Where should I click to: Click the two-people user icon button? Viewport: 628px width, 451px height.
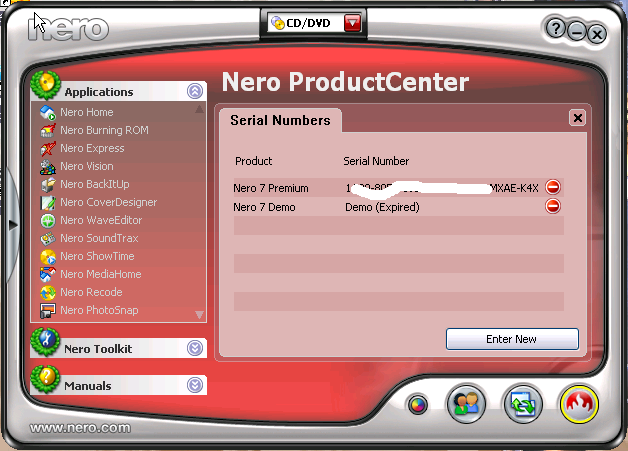click(x=466, y=404)
